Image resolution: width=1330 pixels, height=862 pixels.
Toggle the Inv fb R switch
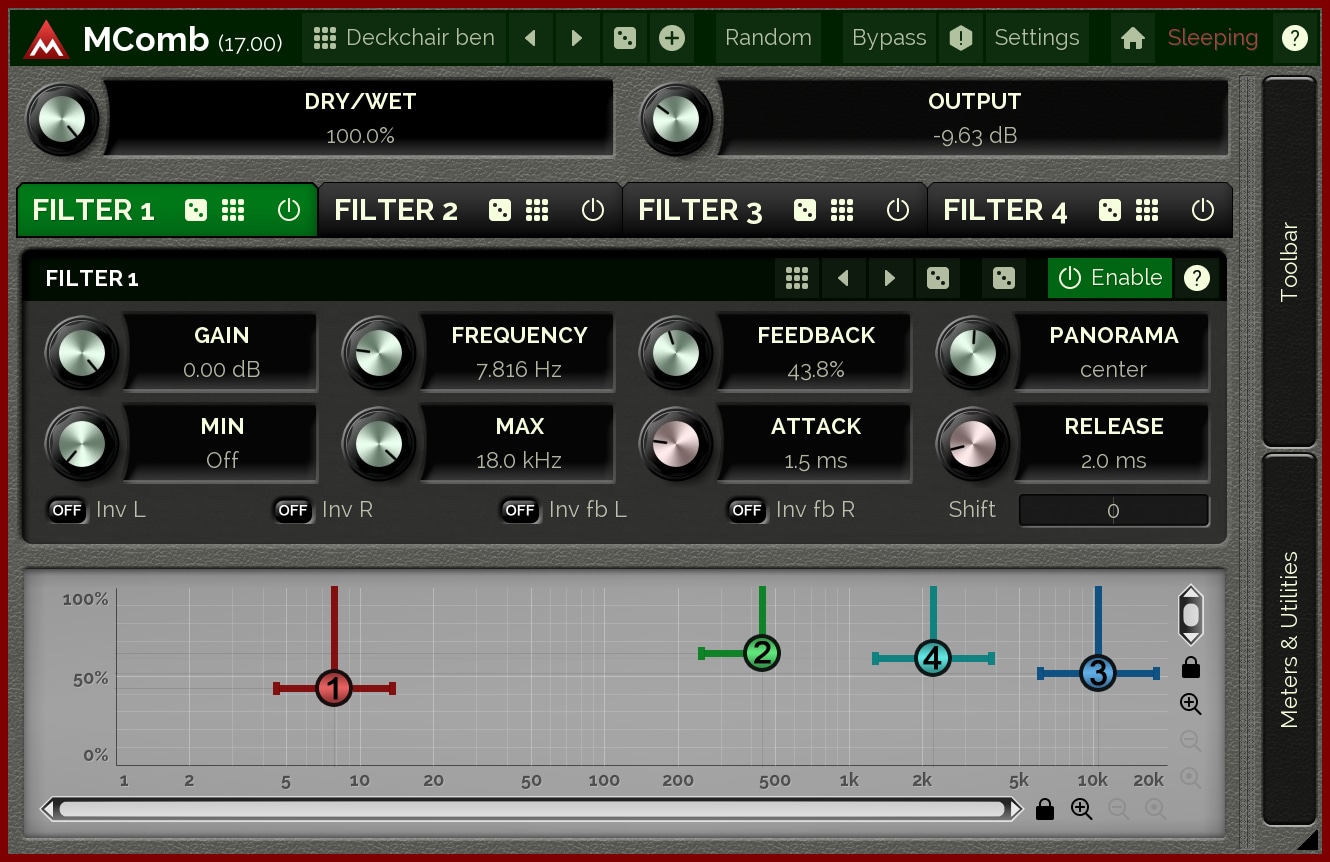click(x=747, y=510)
